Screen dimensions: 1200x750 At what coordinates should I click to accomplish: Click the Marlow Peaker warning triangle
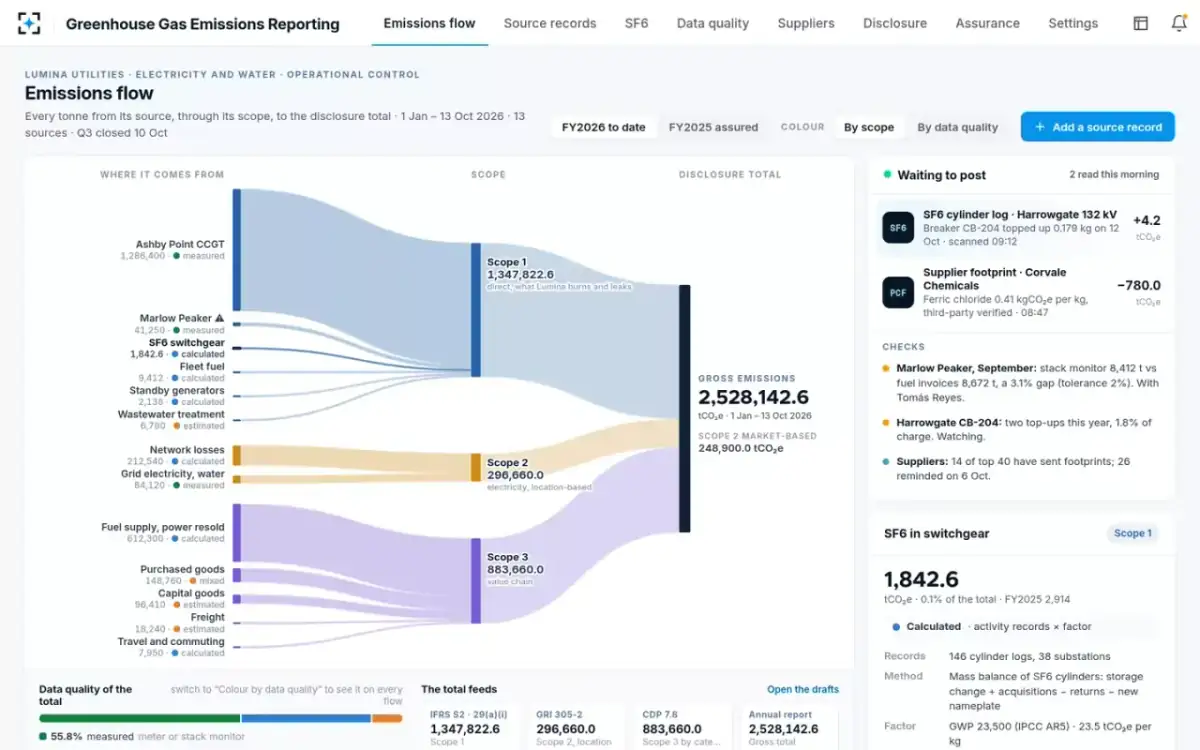pos(220,318)
